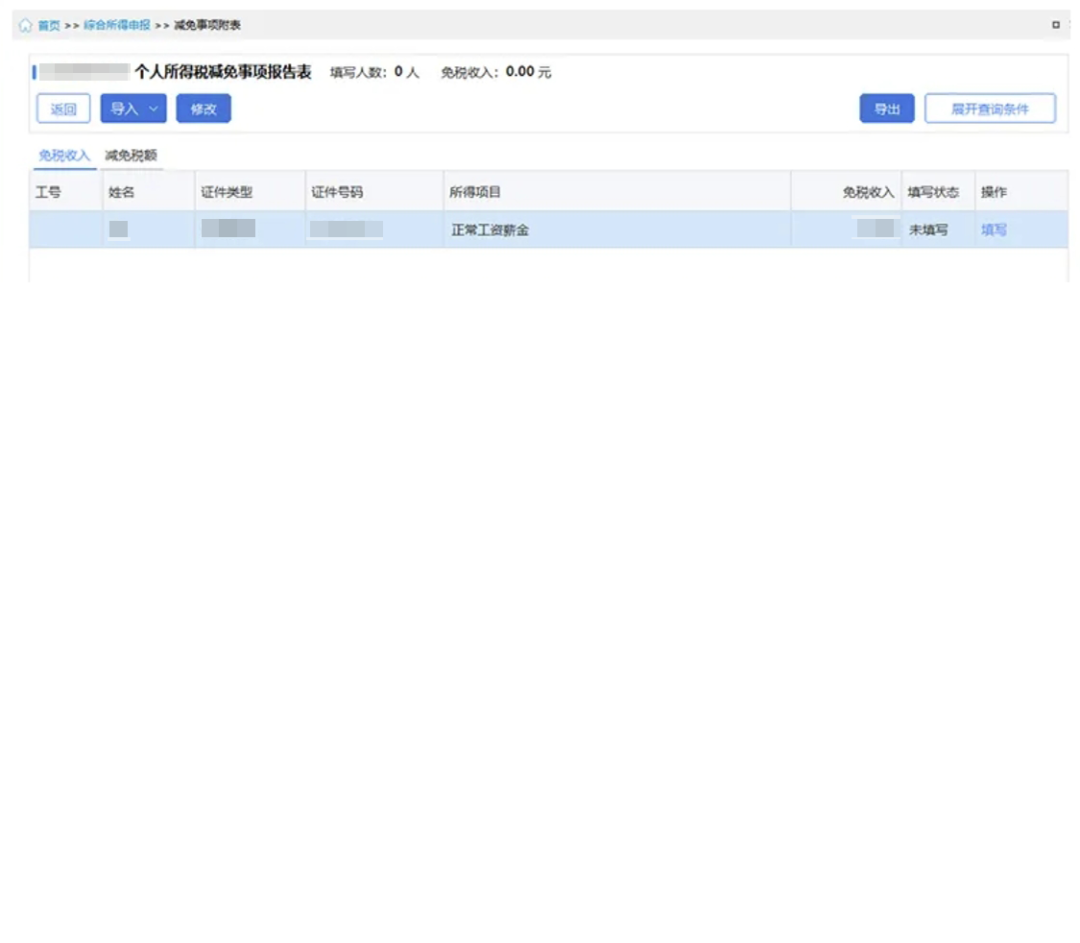Click the 证件号码 column header

point(337,192)
